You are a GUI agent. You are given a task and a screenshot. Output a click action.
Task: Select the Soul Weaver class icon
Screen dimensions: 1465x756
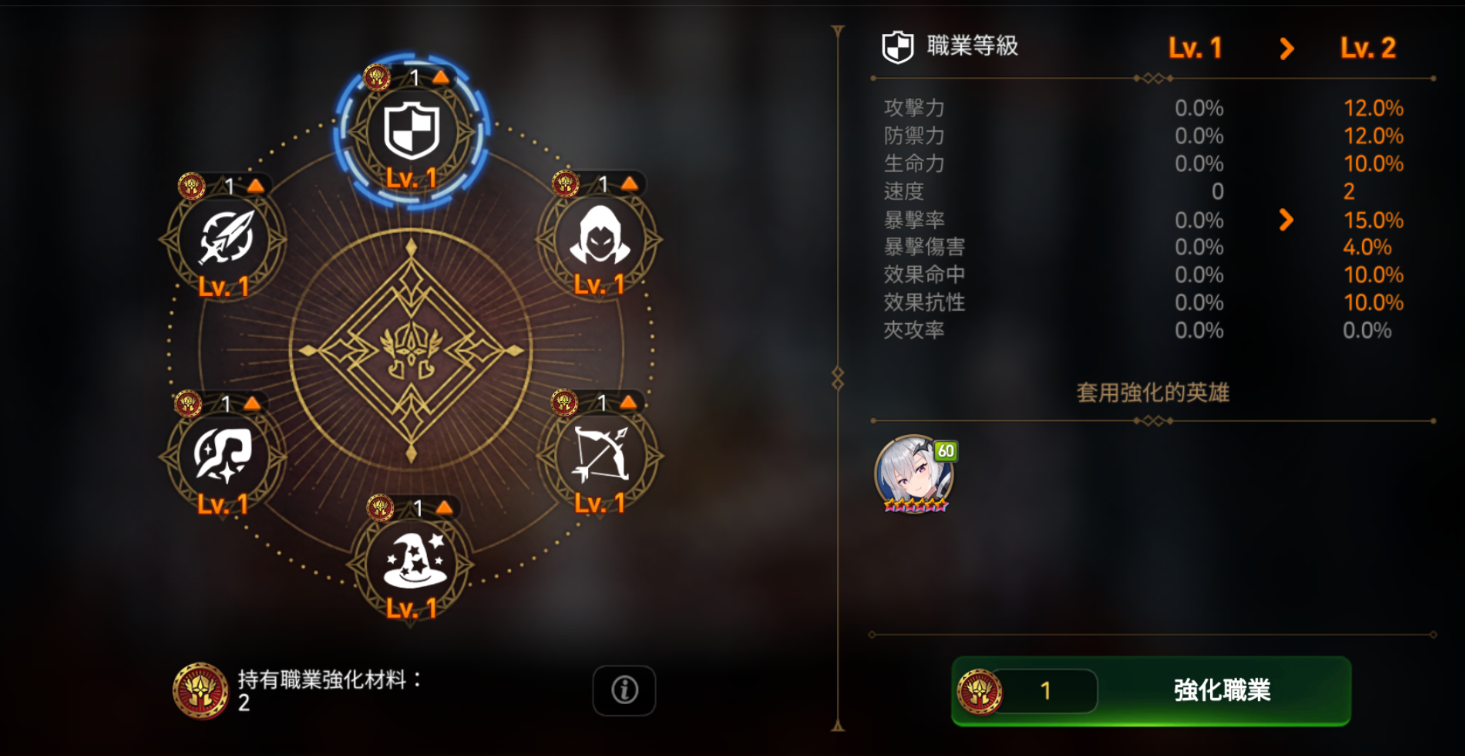pyautogui.click(x=223, y=456)
